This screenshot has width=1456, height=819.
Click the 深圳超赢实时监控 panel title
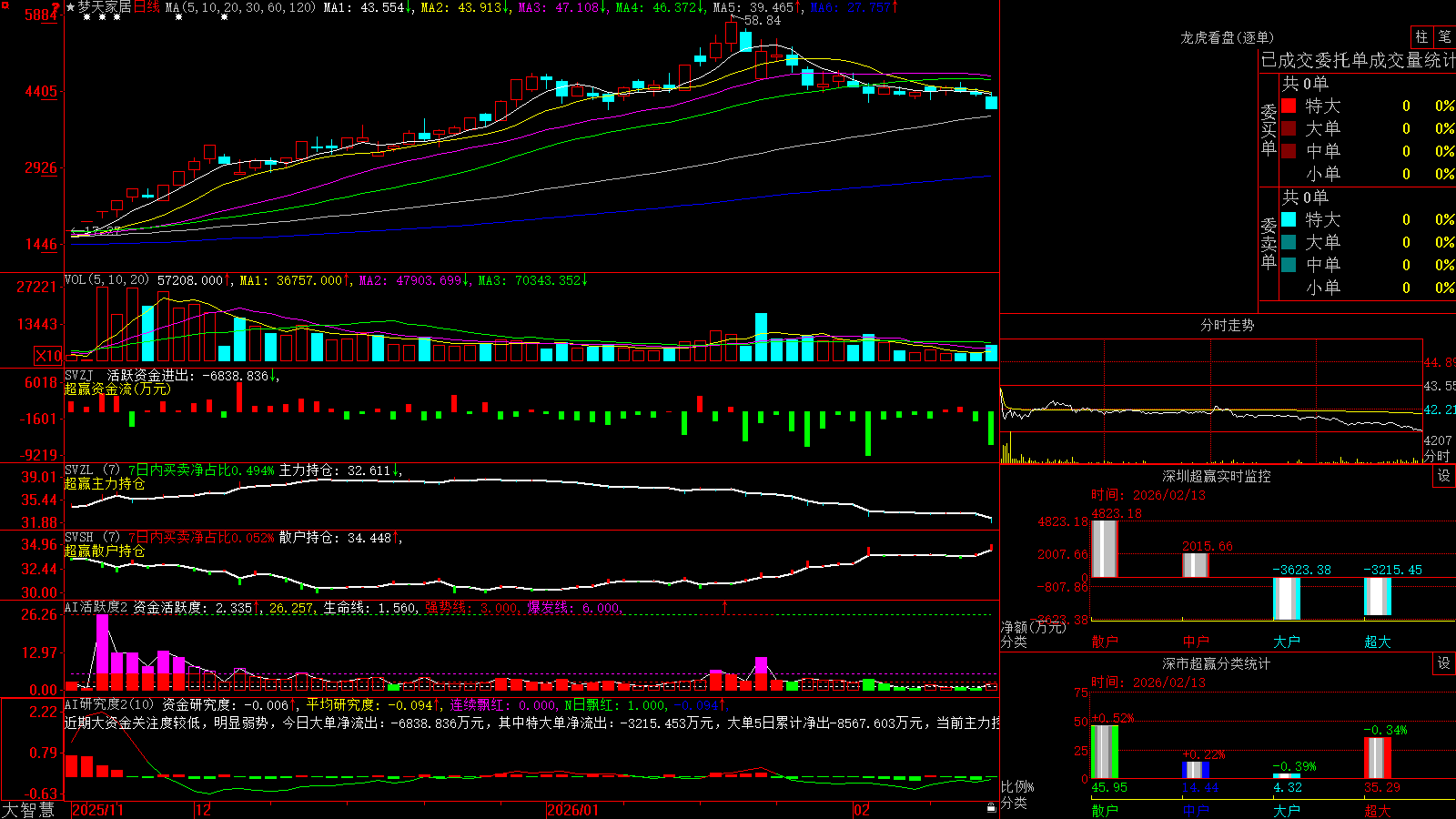tap(1216, 476)
